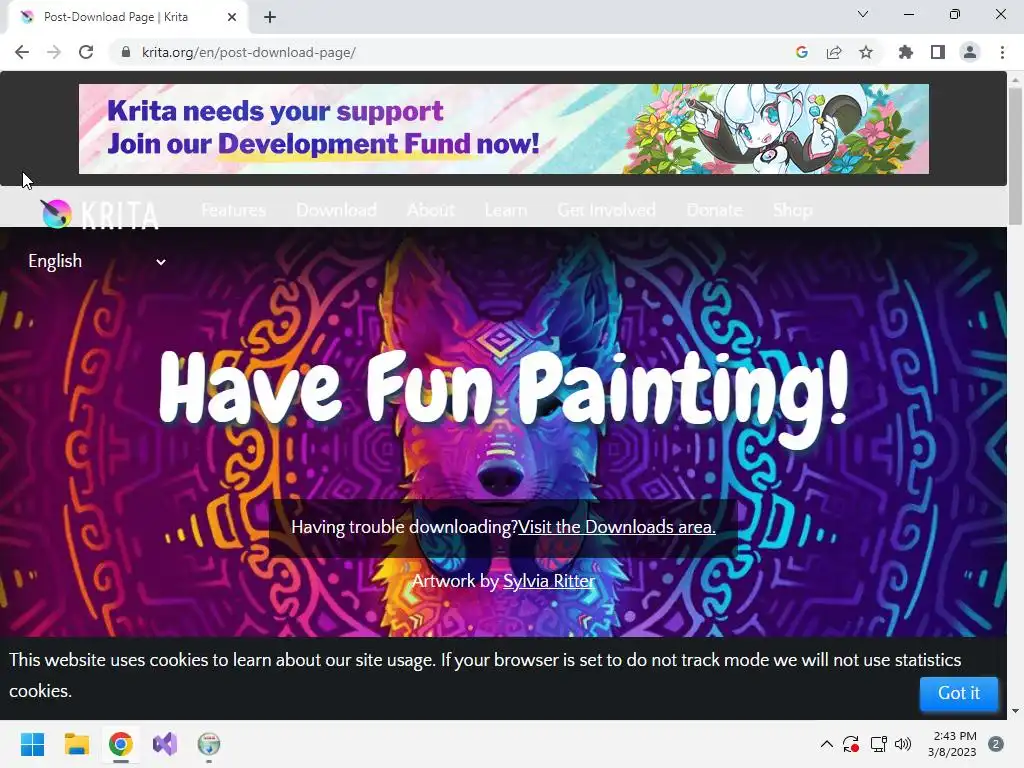Viewport: 1024px width, 768px height.
Task: Click the page vertical scrollbar thumb
Action: (1015, 155)
